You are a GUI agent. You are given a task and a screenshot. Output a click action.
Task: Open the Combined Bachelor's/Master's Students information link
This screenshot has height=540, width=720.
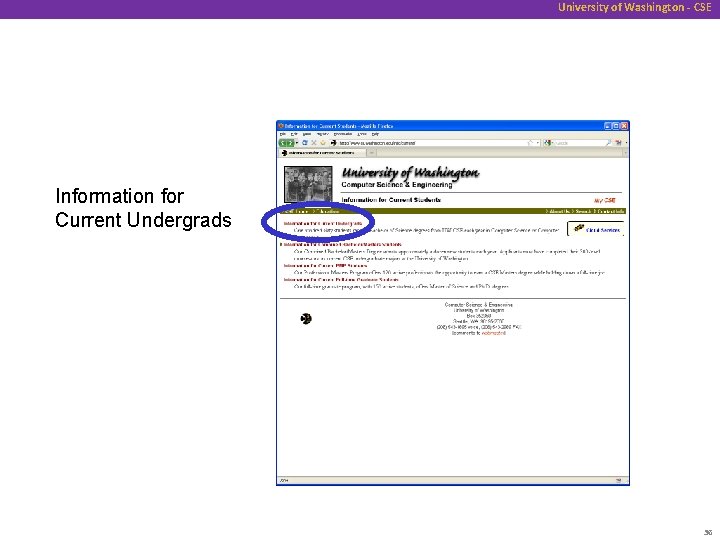[x=343, y=244]
